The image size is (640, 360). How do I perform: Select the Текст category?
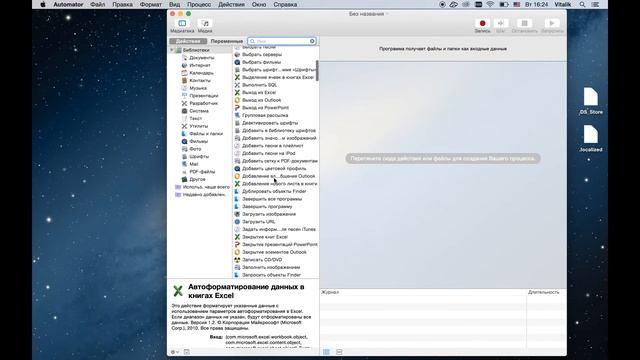[196, 118]
